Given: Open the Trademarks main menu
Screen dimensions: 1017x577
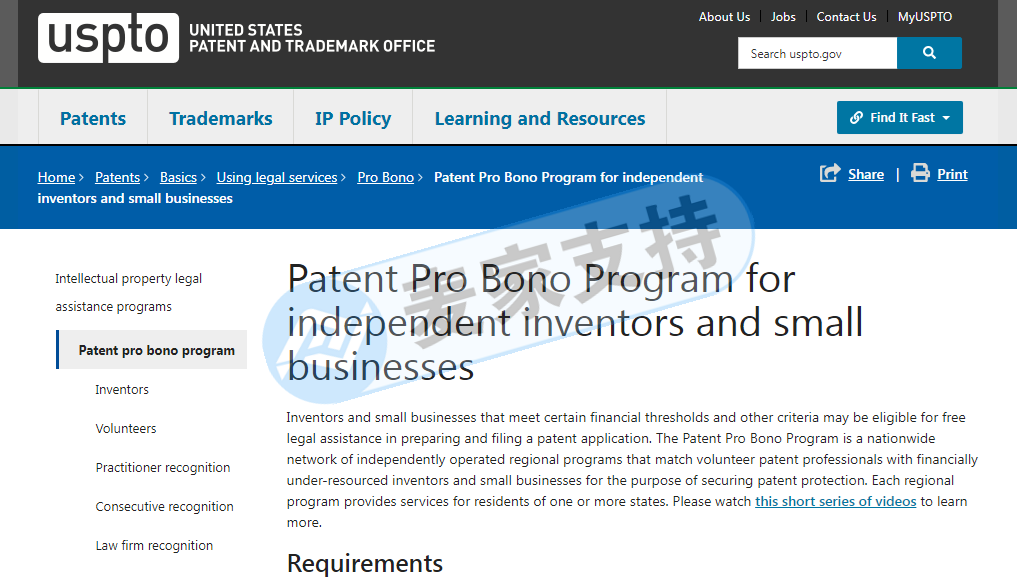Looking at the screenshot, I should click(x=221, y=119).
